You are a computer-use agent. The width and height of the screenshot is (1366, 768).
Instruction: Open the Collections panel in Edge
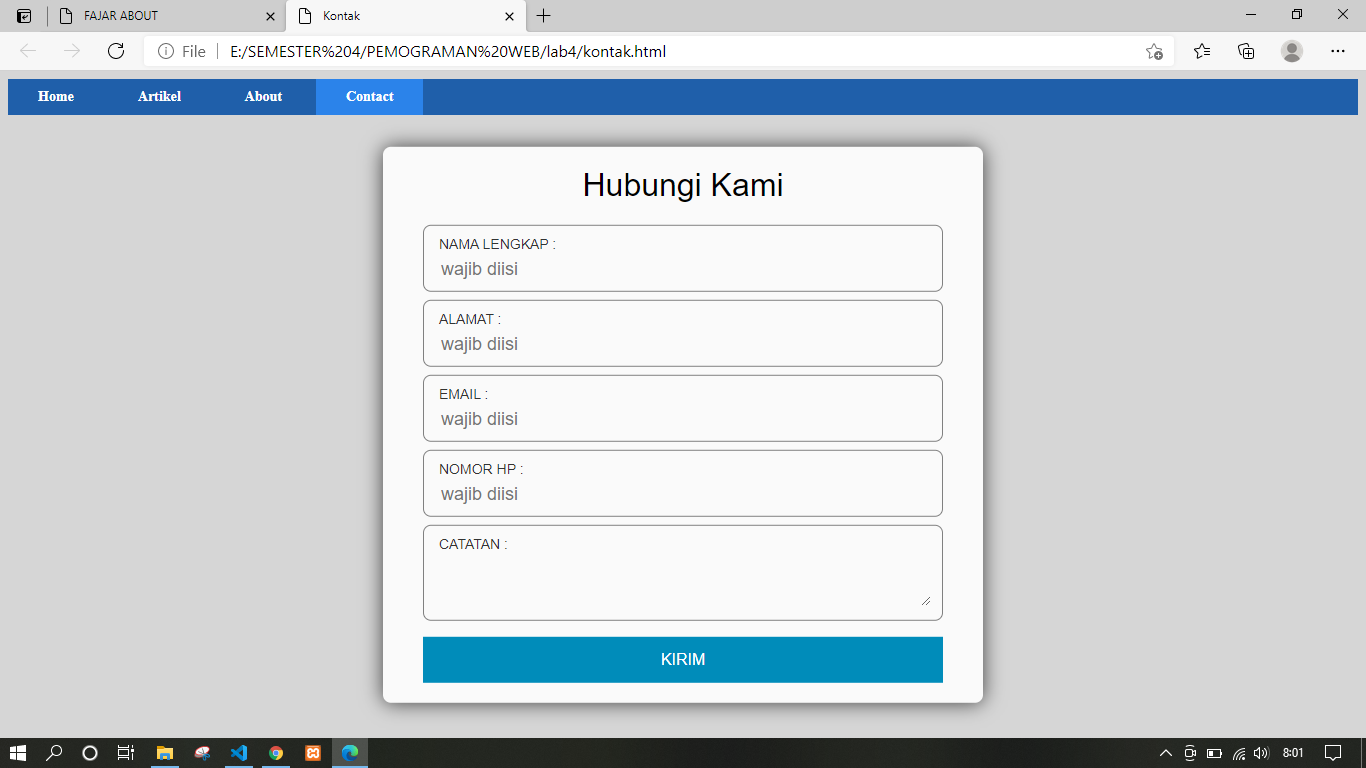tap(1246, 51)
